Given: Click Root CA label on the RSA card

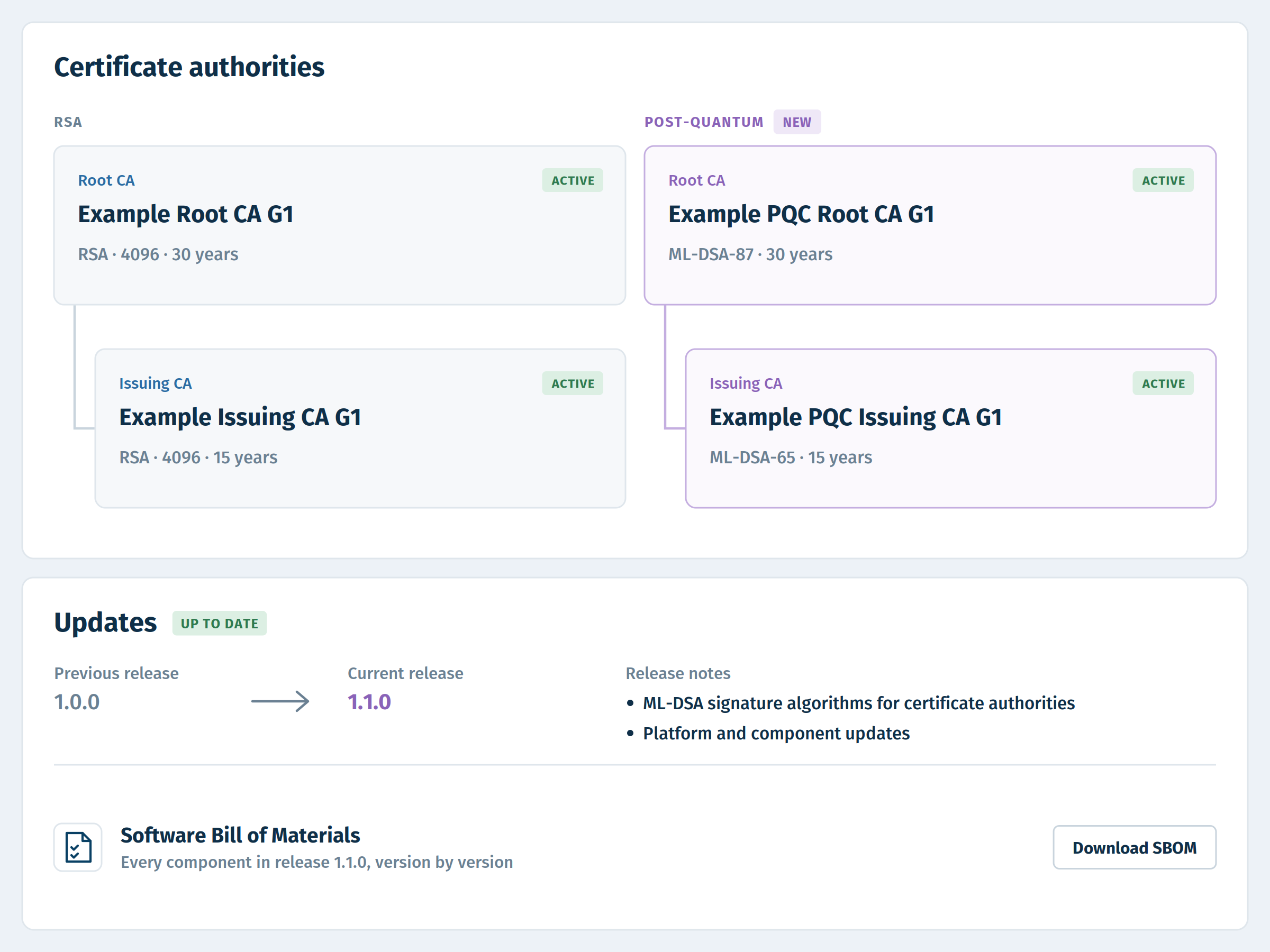Looking at the screenshot, I should point(106,181).
